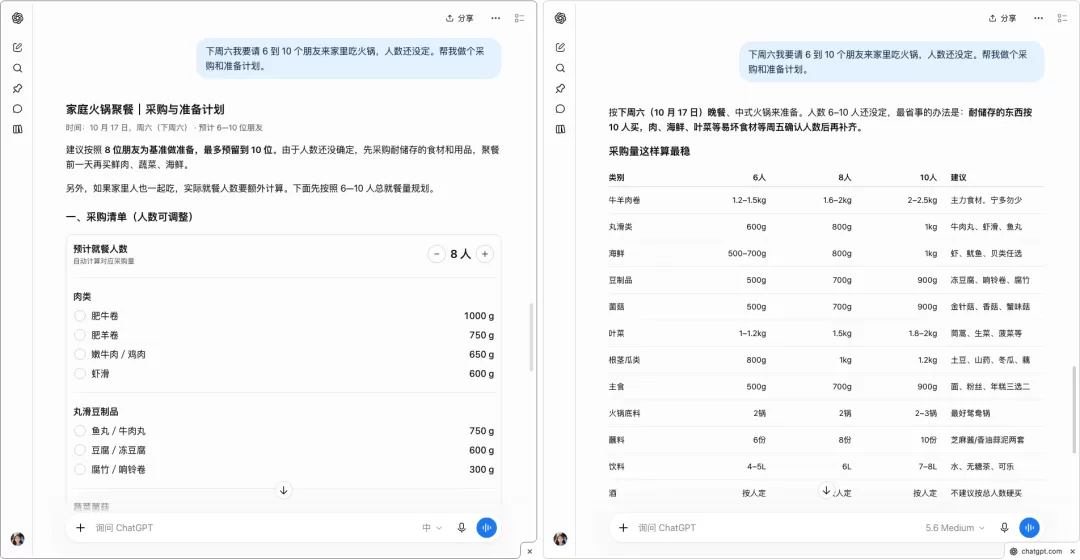Check off 嫩牛肉 / 鸡肉 item
This screenshot has height=560, width=1080.
tap(80, 354)
